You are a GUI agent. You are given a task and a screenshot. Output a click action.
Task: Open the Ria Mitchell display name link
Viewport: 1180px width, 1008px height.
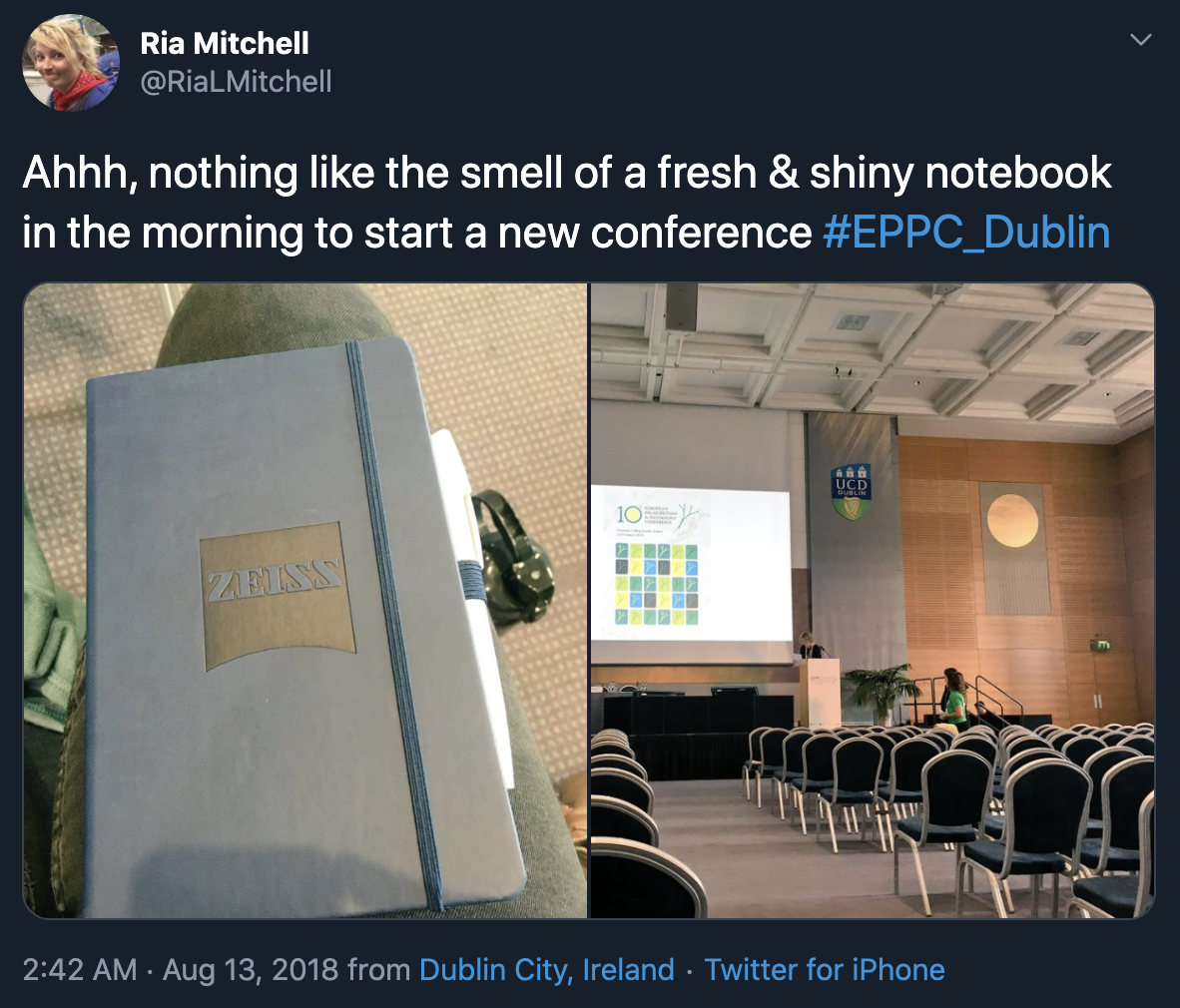[x=225, y=44]
